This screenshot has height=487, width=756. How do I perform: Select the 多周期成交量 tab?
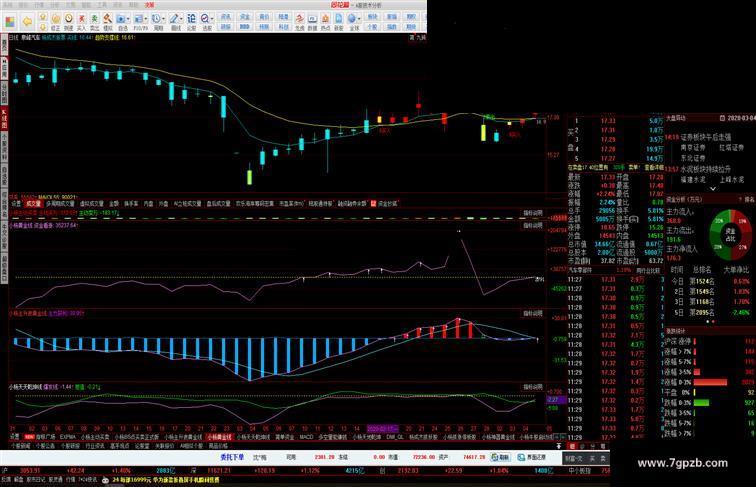tap(60, 204)
